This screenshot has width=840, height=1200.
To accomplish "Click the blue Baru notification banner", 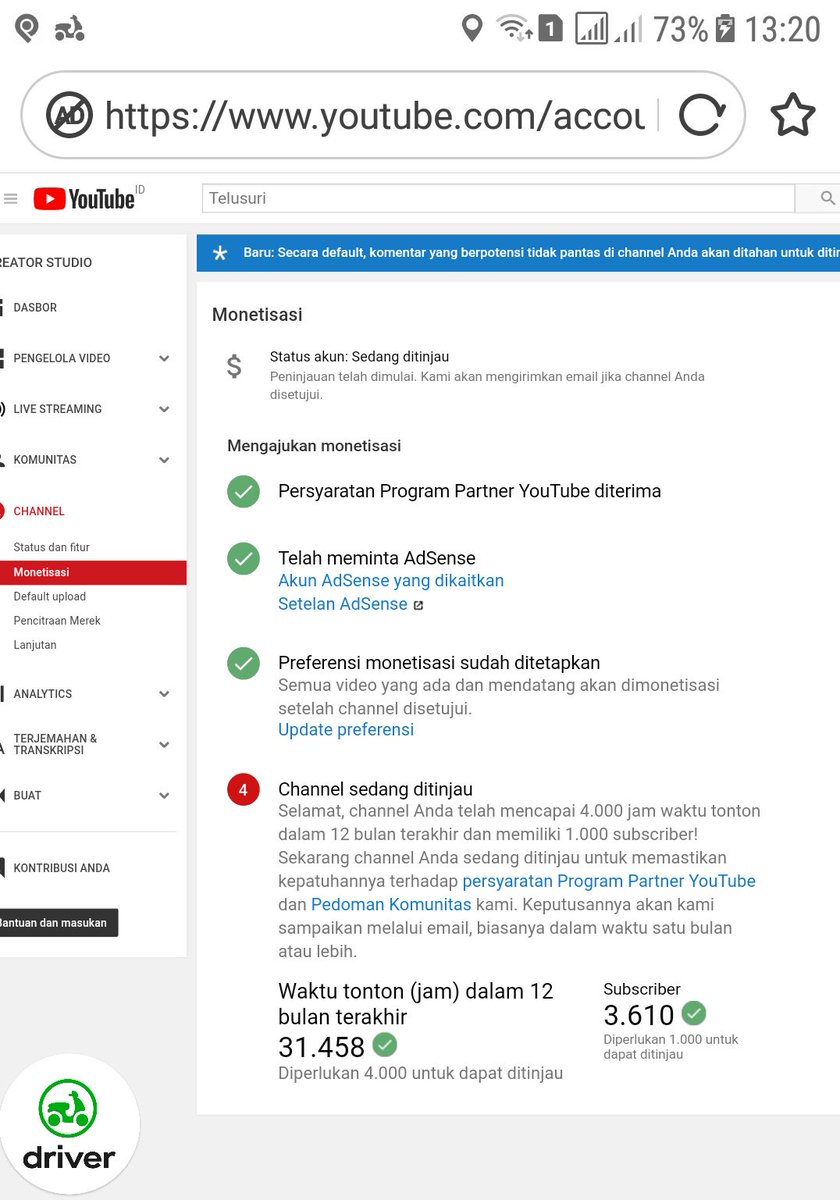I will coord(518,253).
